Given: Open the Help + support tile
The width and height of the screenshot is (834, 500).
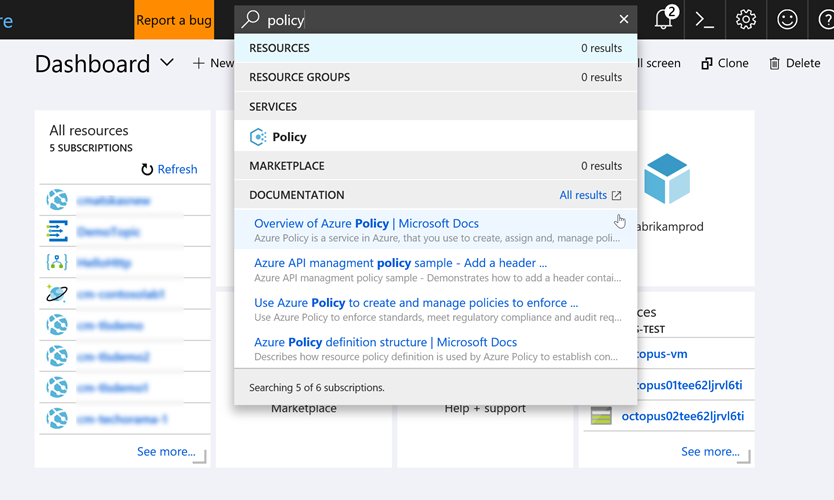Looking at the screenshot, I should 485,409.
